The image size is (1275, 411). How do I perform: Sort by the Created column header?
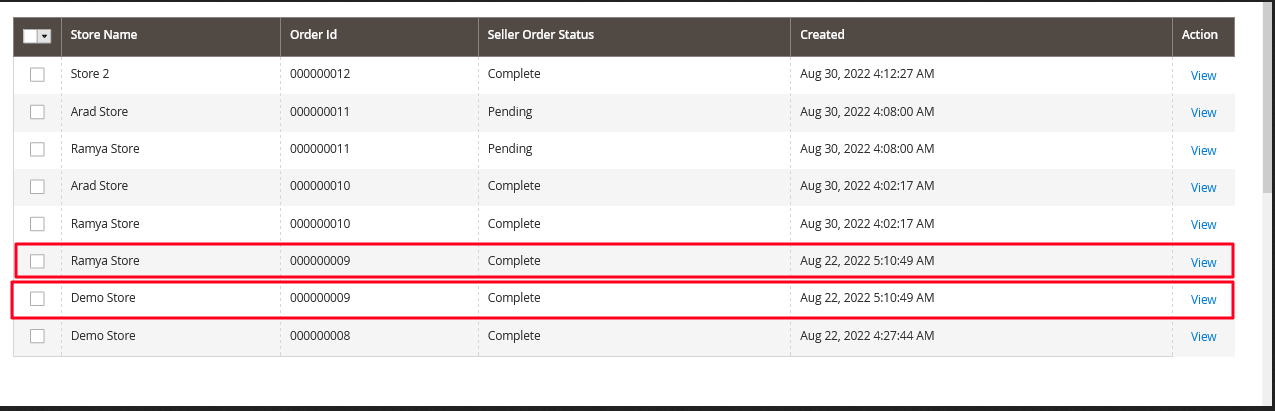(x=982, y=36)
